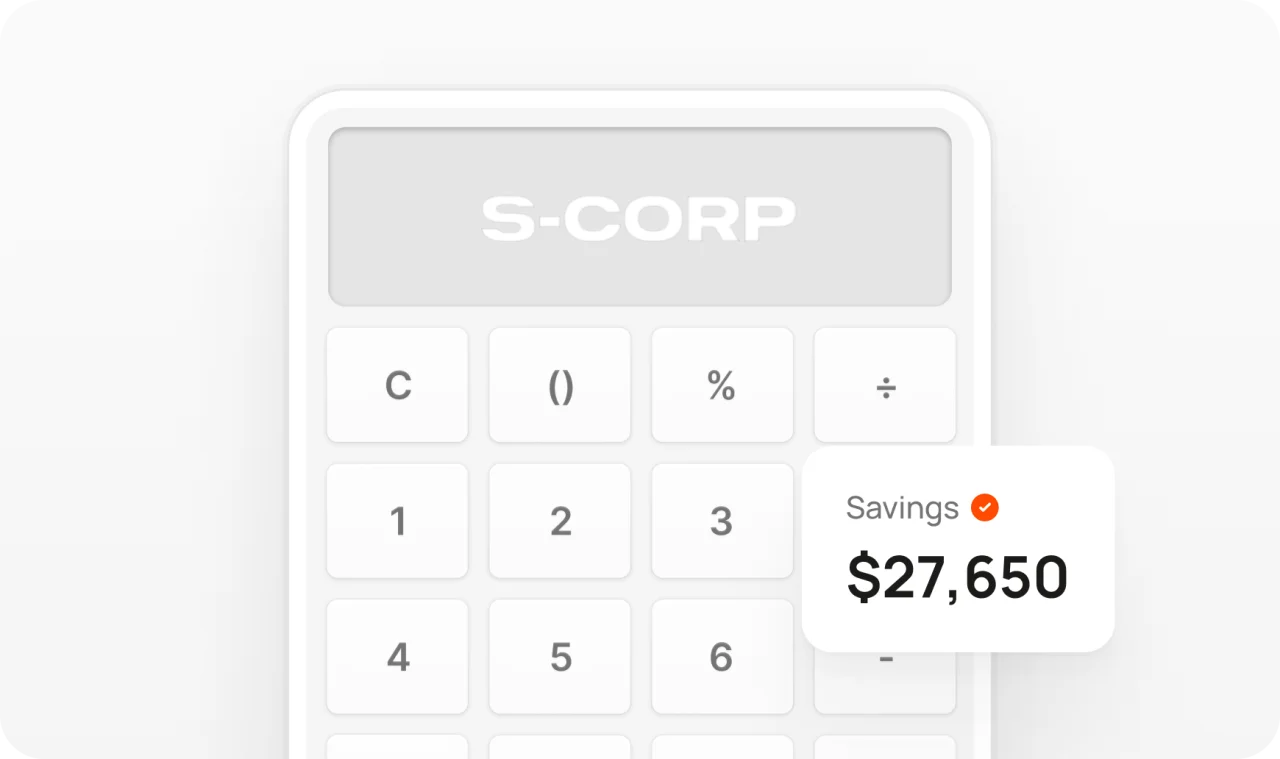Tap the division ÷ key

pos(885,385)
